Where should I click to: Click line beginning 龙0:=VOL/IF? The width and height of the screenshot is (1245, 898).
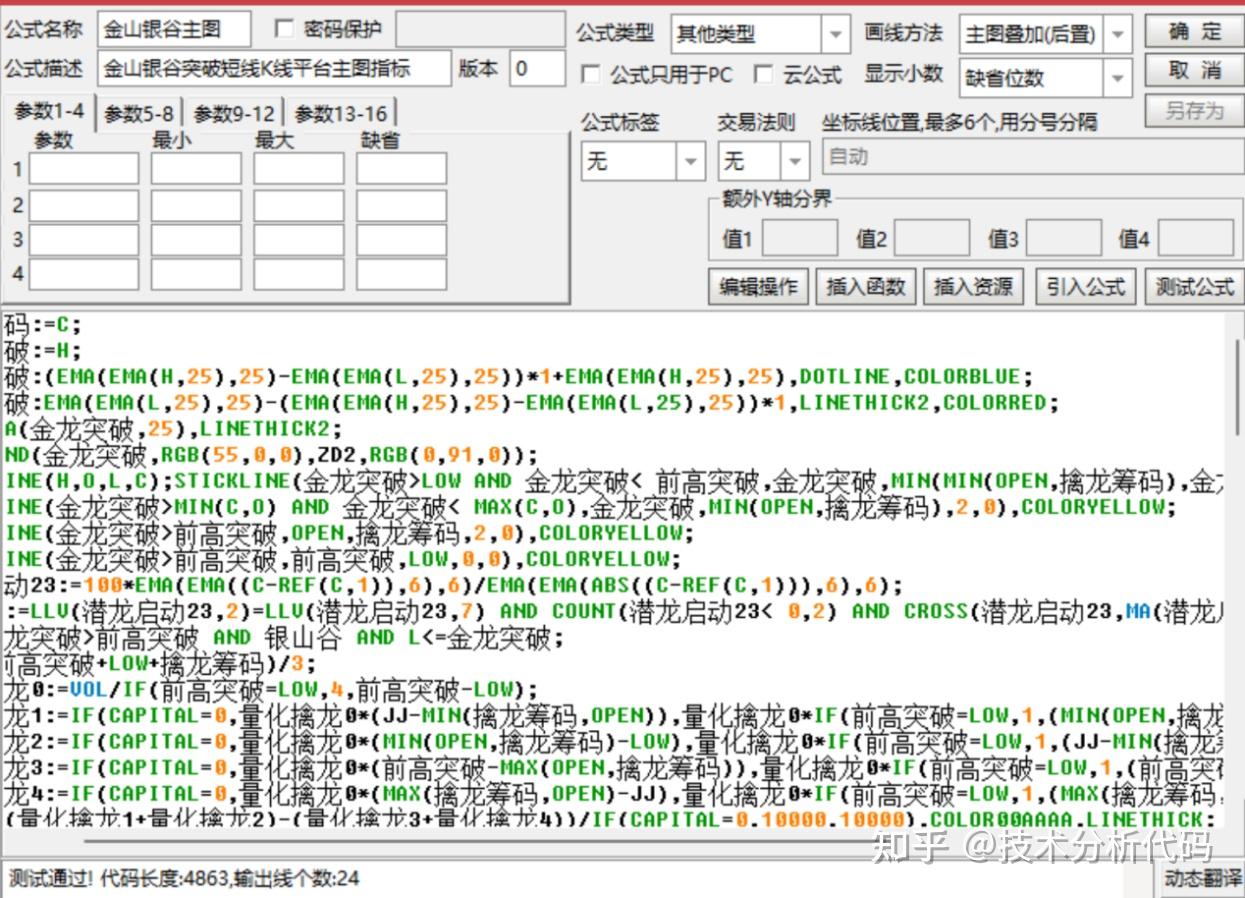click(x=270, y=689)
